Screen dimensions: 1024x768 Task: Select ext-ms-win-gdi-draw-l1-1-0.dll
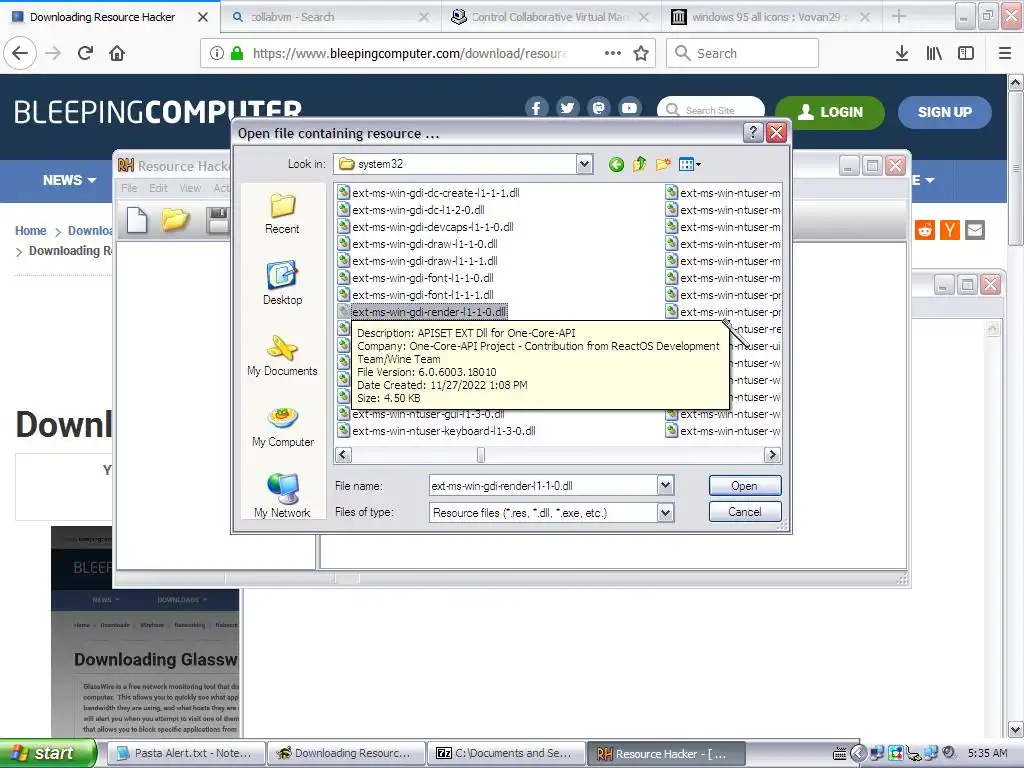424,244
